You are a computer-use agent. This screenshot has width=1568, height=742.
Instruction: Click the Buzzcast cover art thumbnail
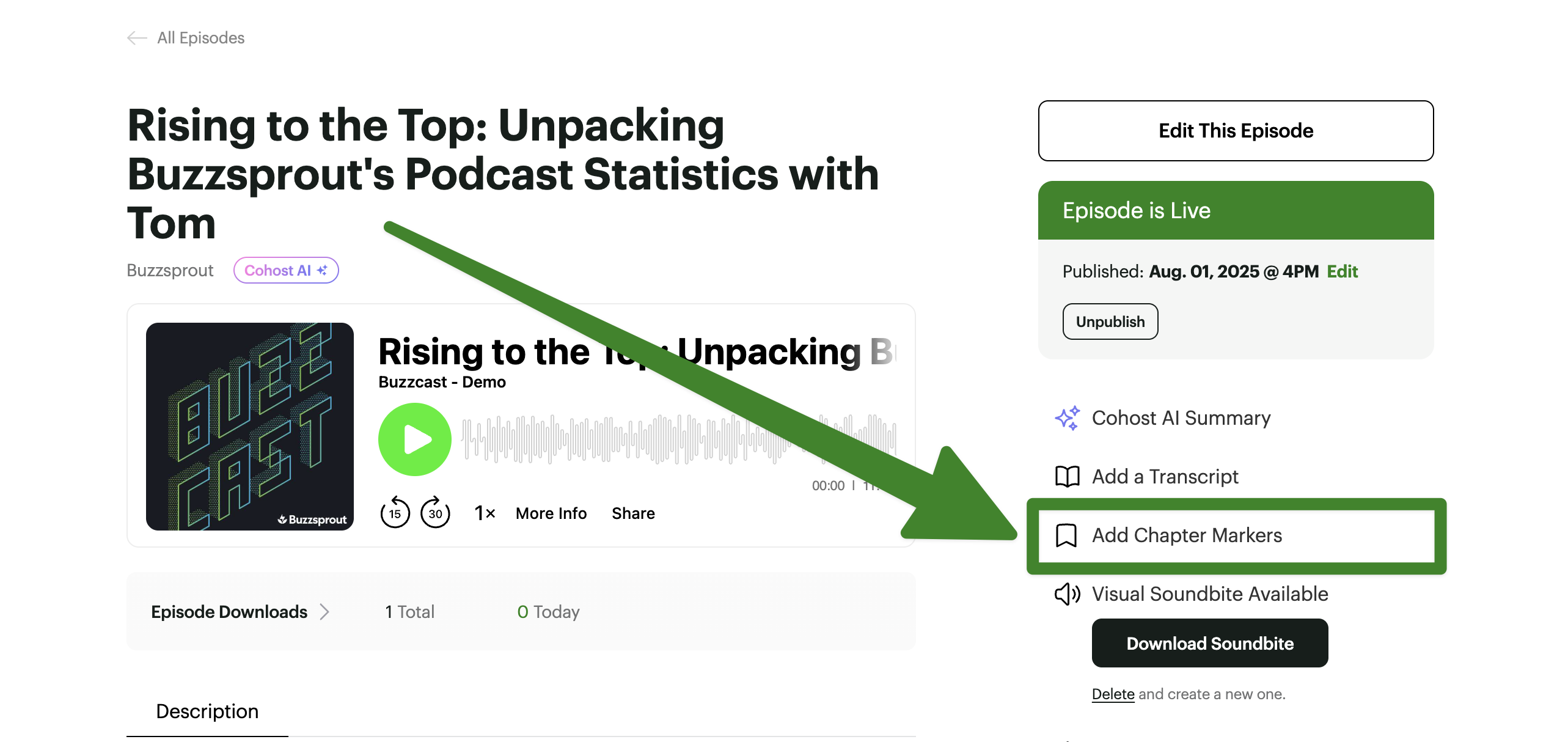click(x=250, y=427)
